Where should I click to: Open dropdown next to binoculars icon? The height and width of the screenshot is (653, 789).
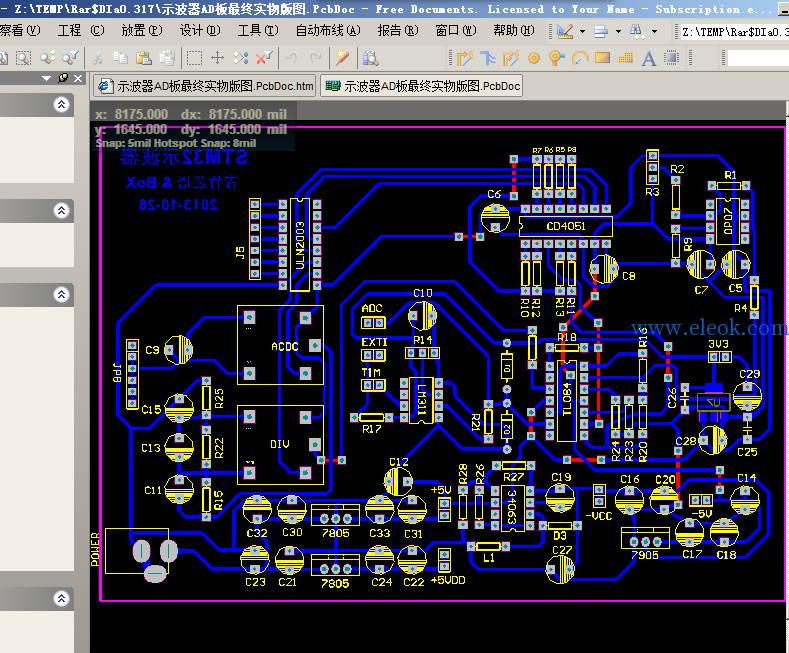654,32
